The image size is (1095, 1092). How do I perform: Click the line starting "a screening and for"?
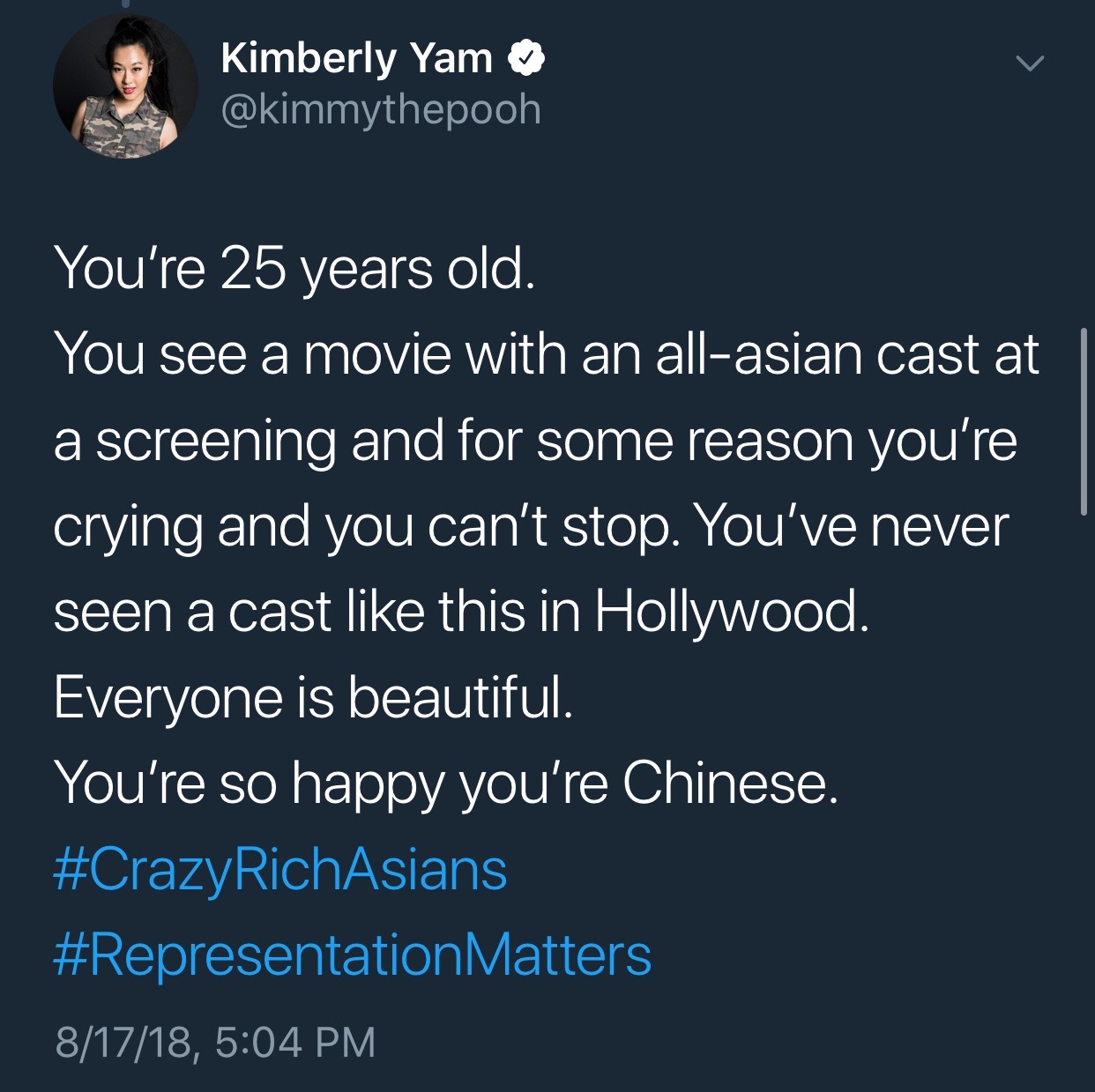point(535,440)
